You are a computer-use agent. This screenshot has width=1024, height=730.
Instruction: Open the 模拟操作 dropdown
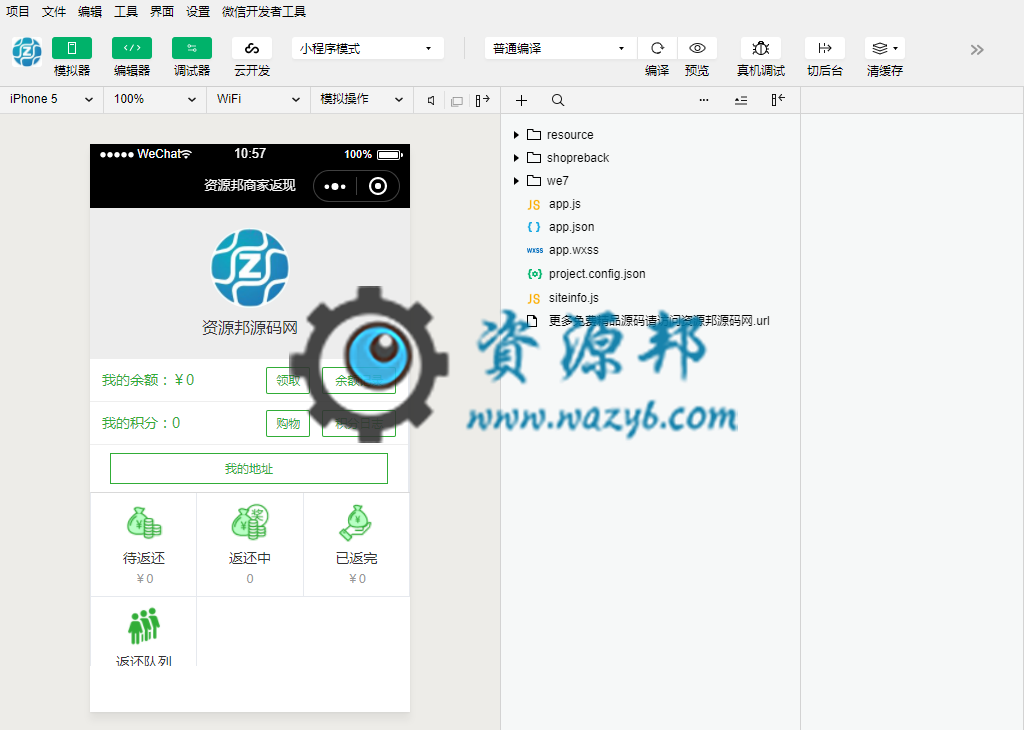362,99
